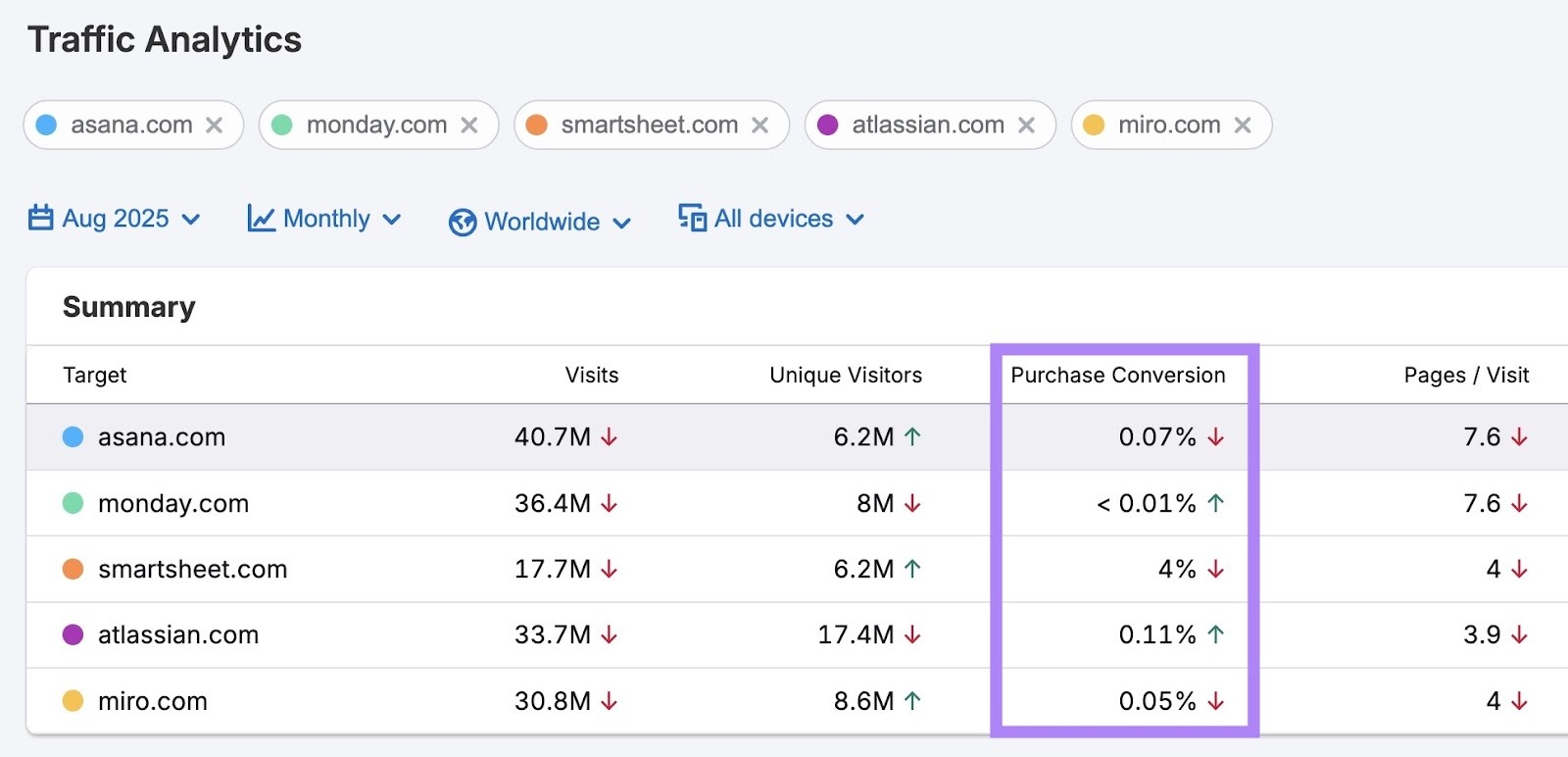Remove monday.com chip with its X icon
Screen dimensions: 1568x757
tap(469, 126)
